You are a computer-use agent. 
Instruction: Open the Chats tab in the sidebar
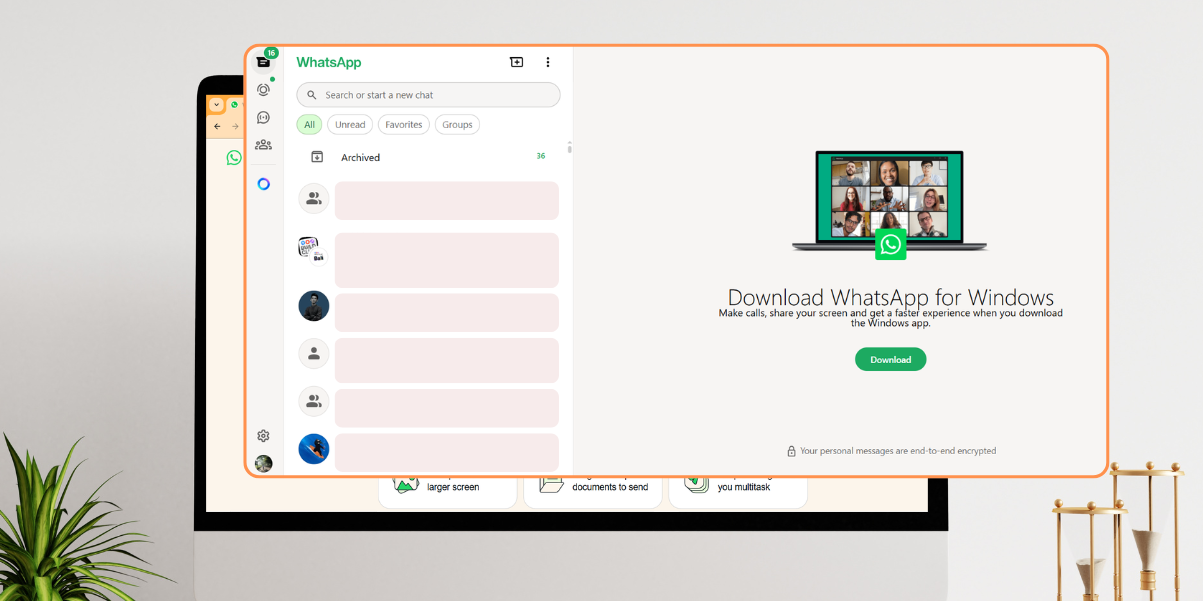click(263, 61)
